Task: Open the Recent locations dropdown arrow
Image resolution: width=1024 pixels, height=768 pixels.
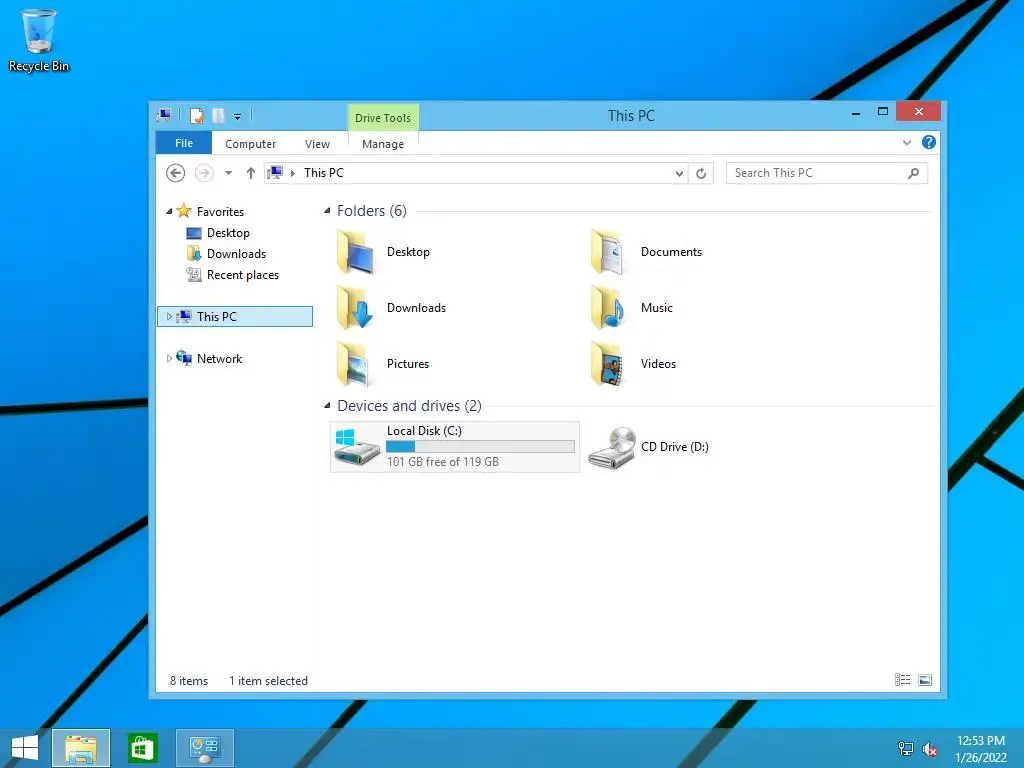Action: [x=229, y=173]
